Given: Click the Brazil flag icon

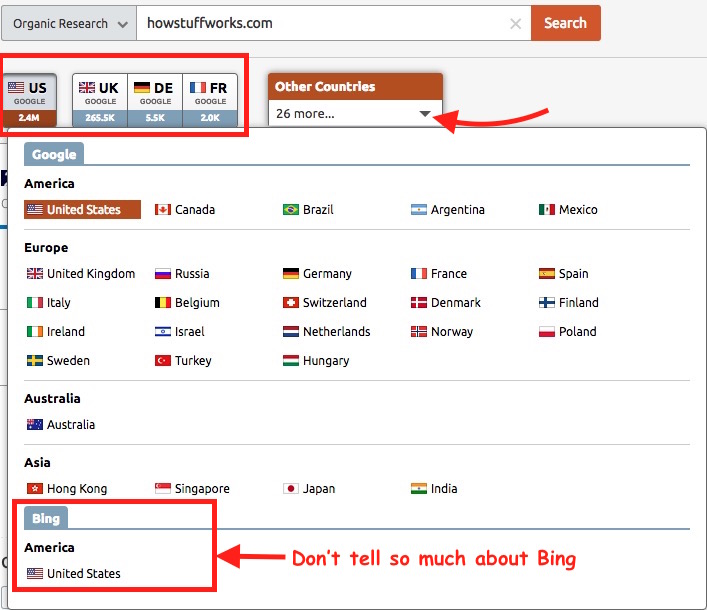Looking at the screenshot, I should pos(291,210).
